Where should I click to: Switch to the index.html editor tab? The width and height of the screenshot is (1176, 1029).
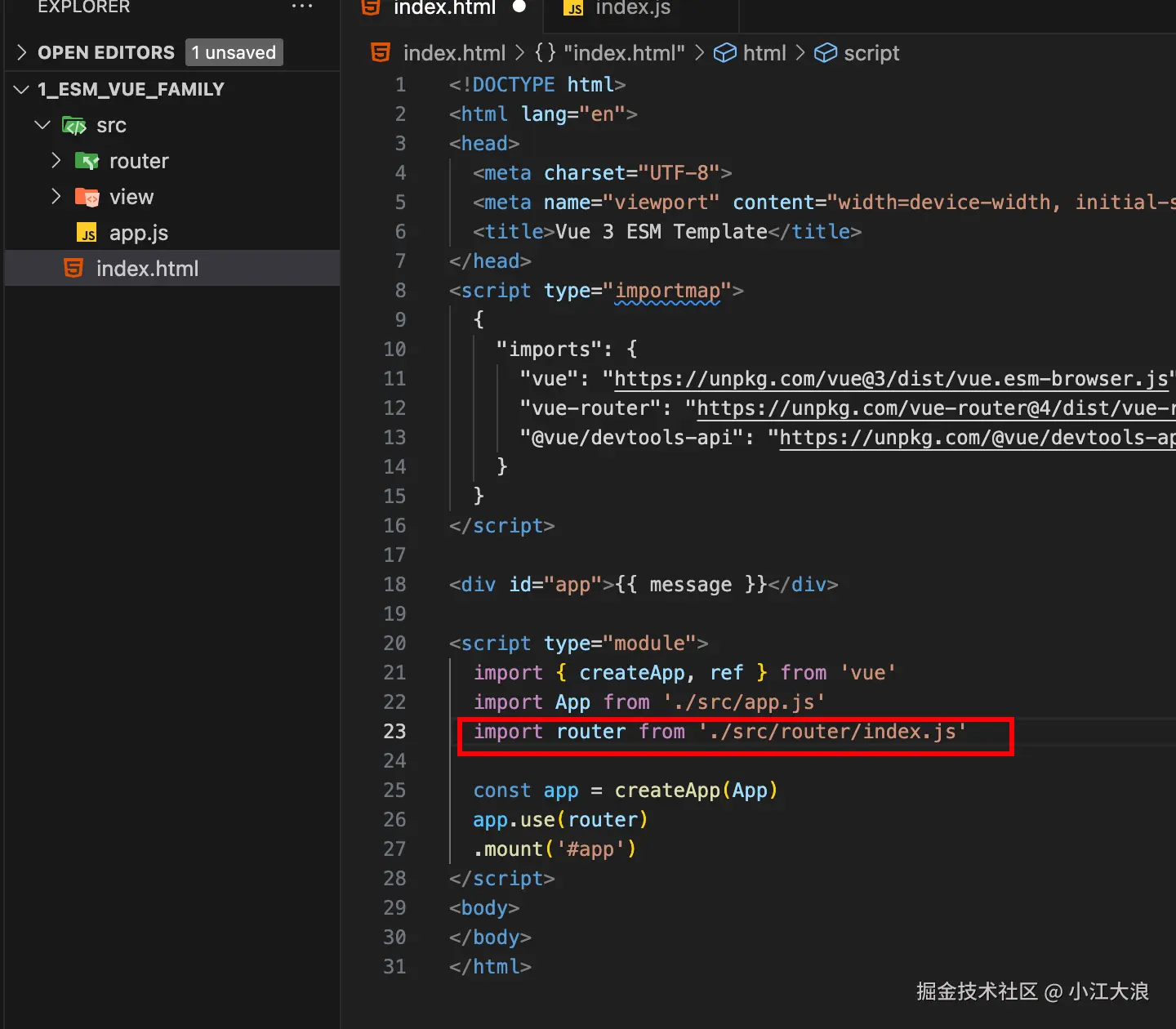click(x=444, y=8)
